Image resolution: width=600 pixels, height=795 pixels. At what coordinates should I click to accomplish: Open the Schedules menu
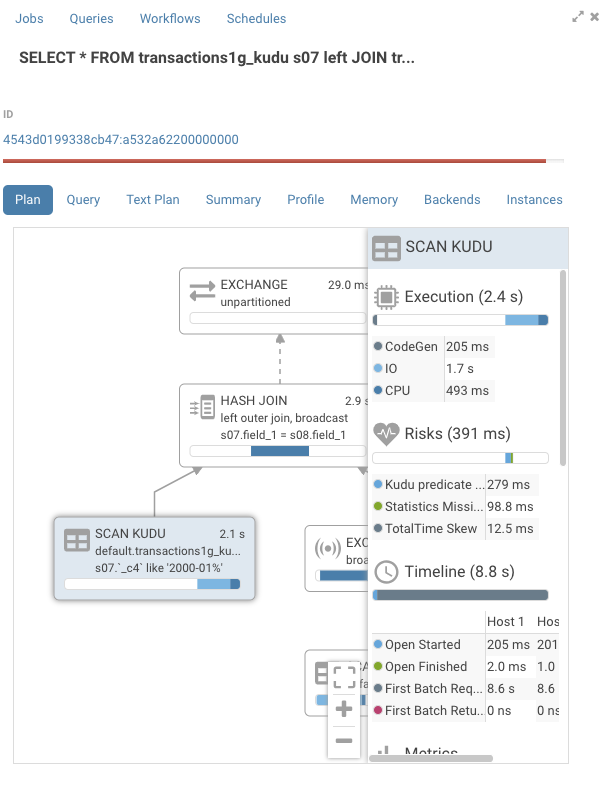pos(256,19)
